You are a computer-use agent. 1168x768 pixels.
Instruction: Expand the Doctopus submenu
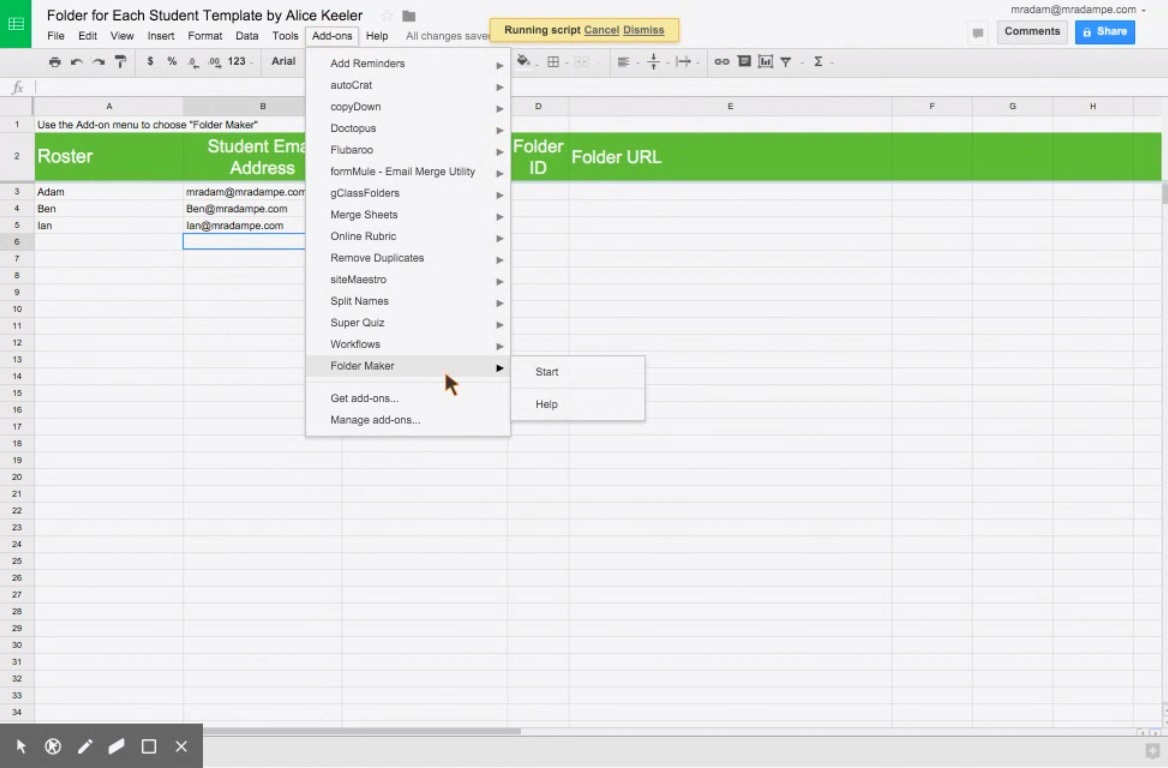(407, 129)
